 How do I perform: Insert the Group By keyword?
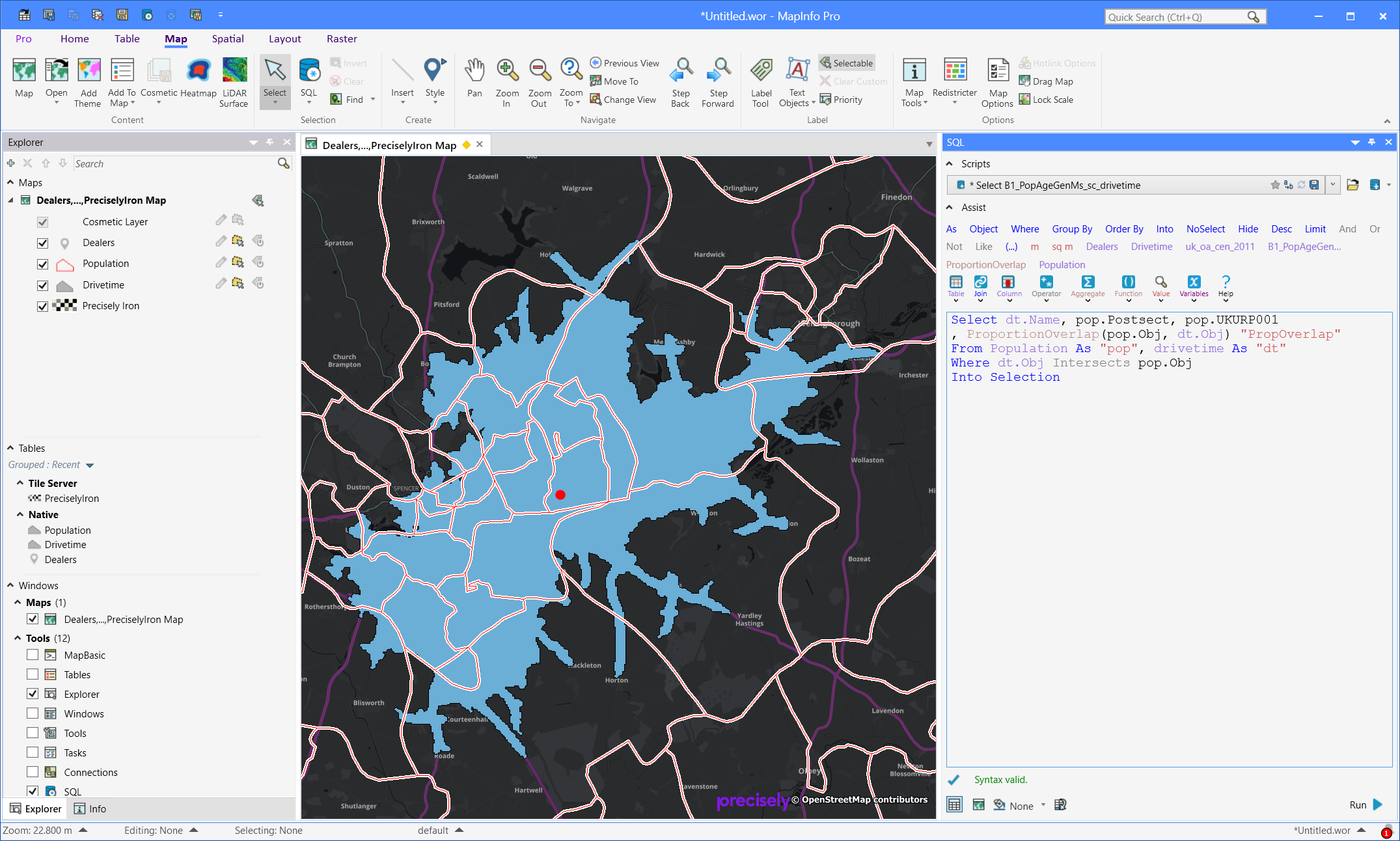pyautogui.click(x=1072, y=229)
